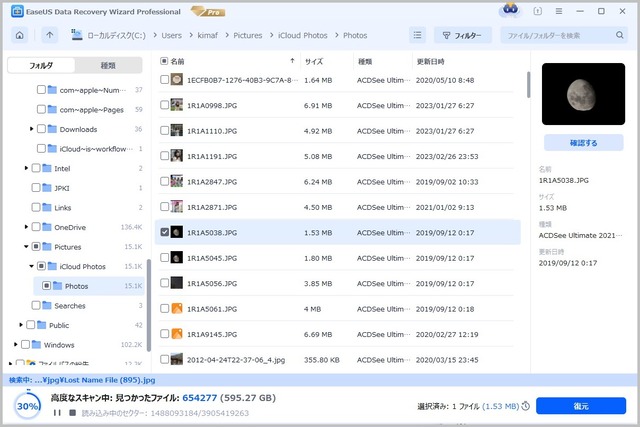Open breadcrumb chevron after Users
This screenshot has height=427, width=640.
pos(191,36)
